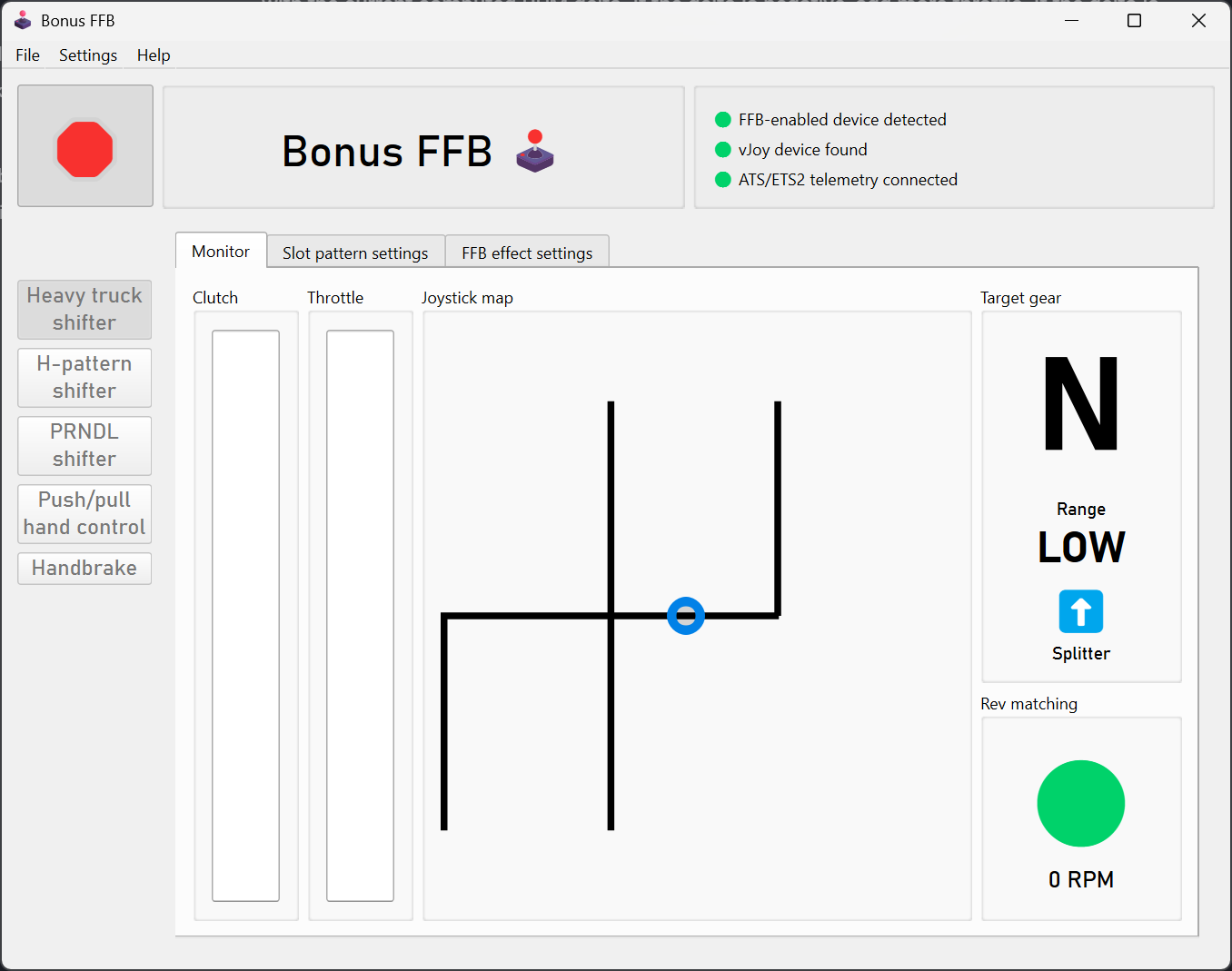Click the joystick logo beside Bonus FFB title
Screen dimensions: 1232x971
535,151
